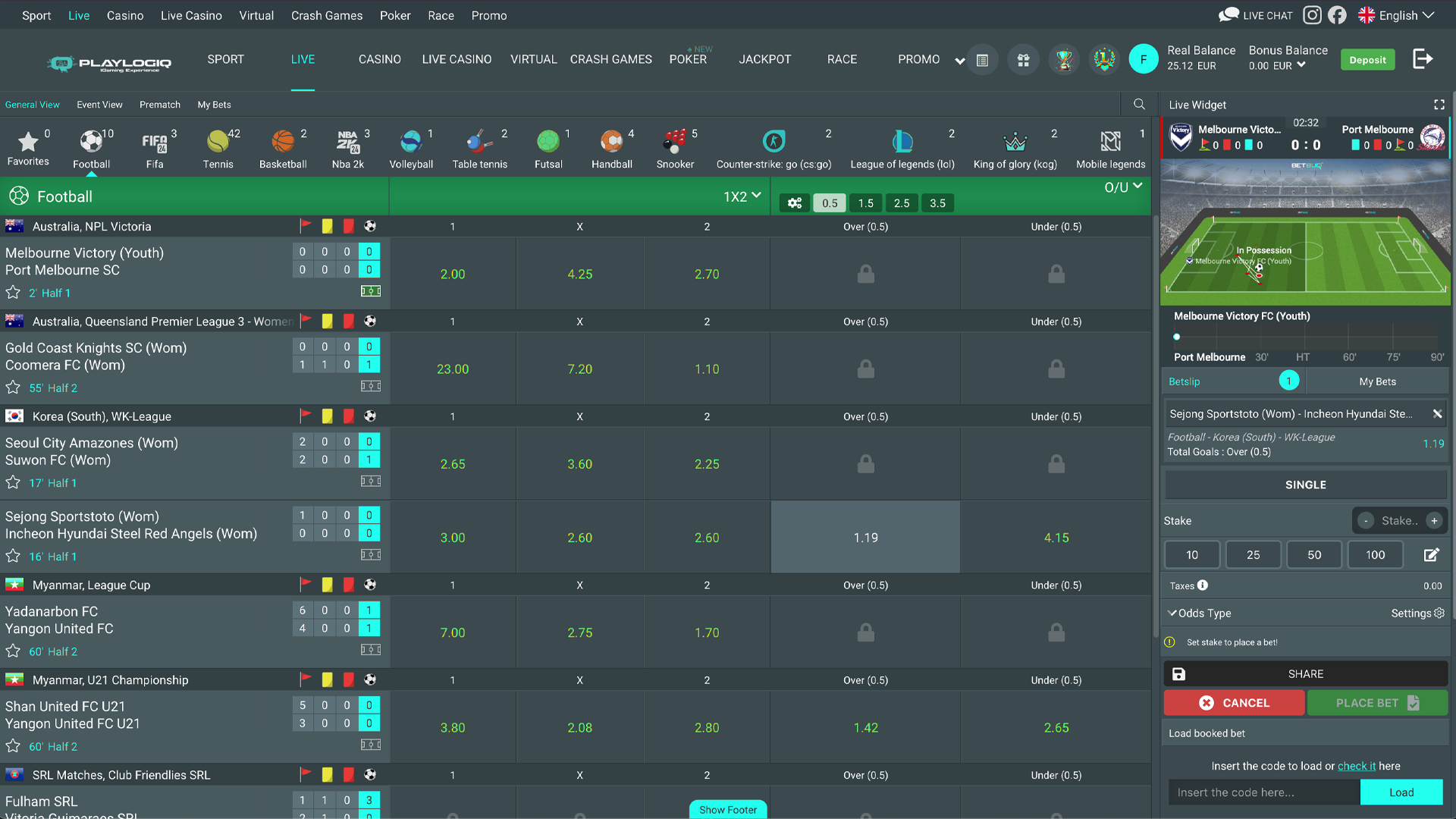Image resolution: width=1456 pixels, height=819 pixels.
Task: Favorite the Yadanarbon FC match
Action: click(x=13, y=651)
